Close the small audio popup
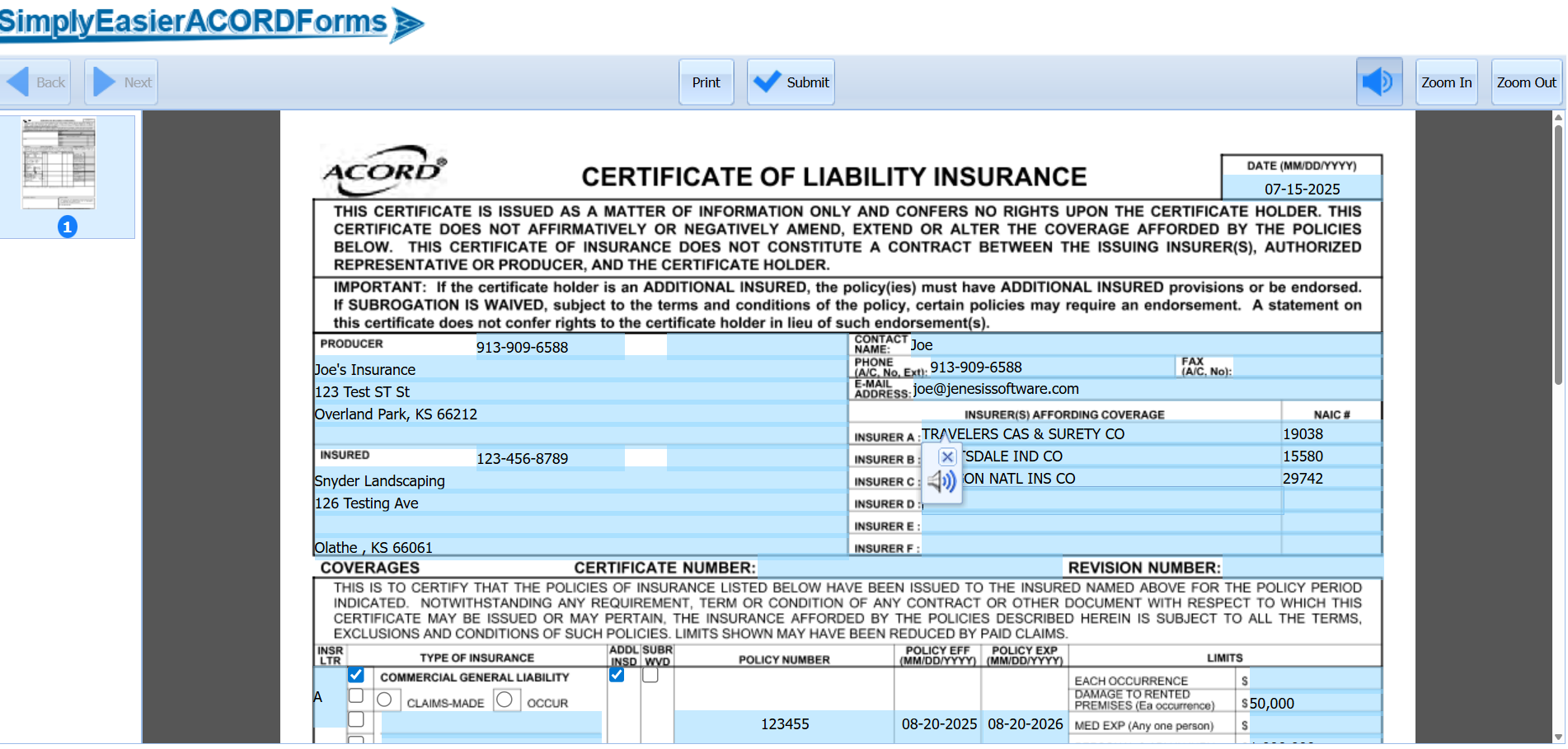This screenshot has height=749, width=1568. (947, 456)
